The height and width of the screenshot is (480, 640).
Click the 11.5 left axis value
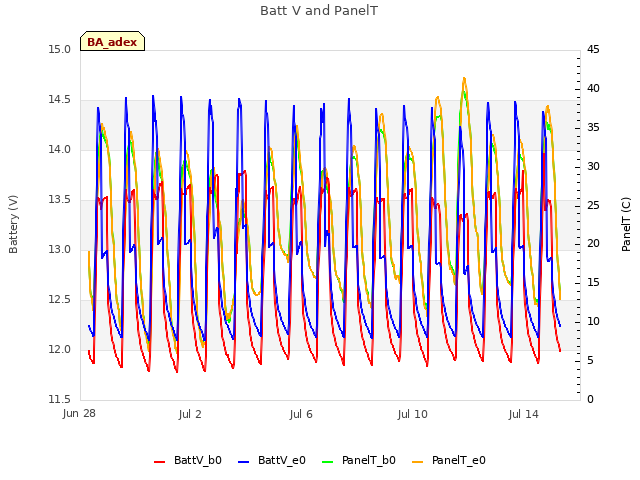pyautogui.click(x=60, y=400)
